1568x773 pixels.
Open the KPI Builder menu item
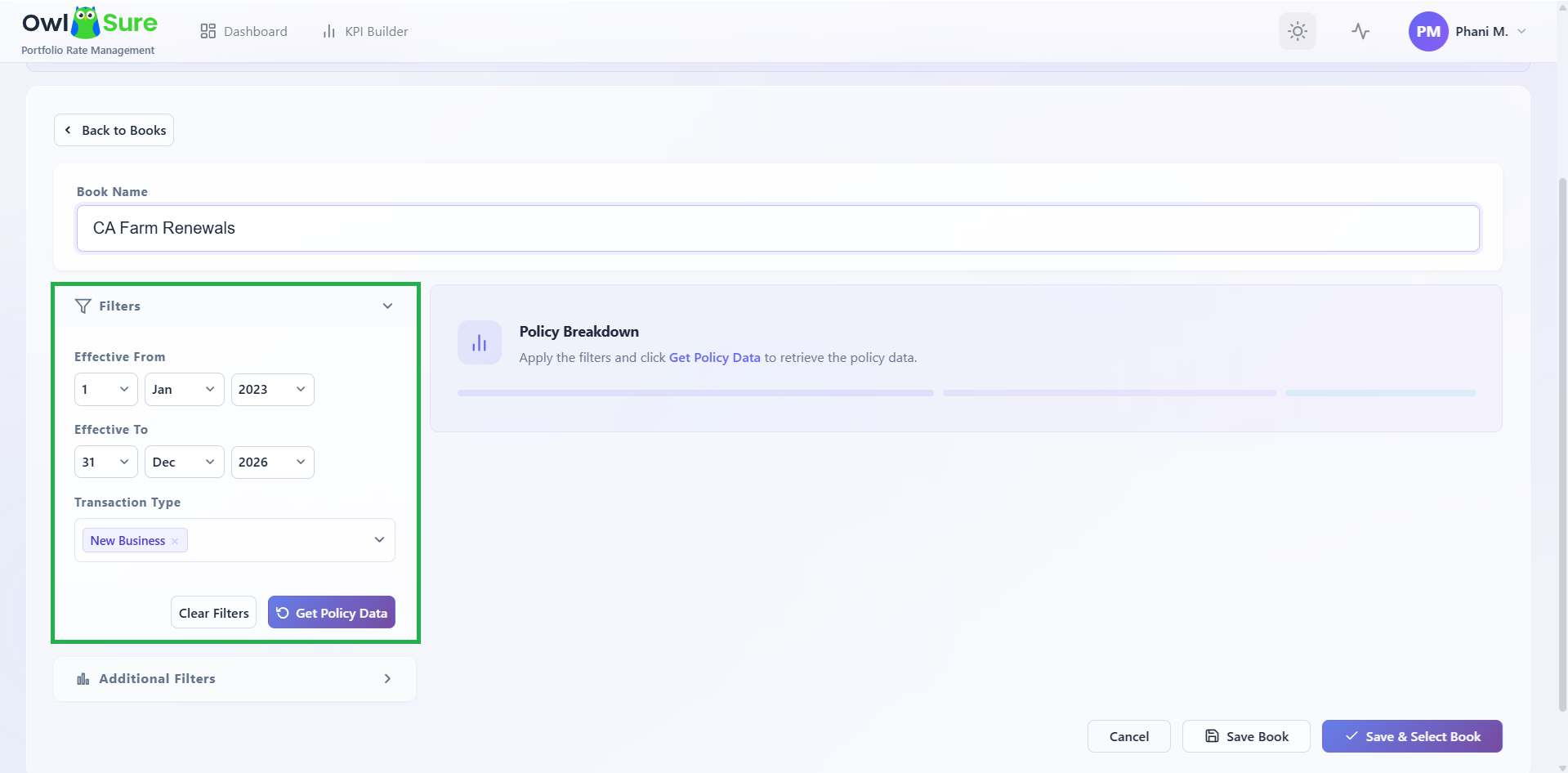tap(365, 31)
